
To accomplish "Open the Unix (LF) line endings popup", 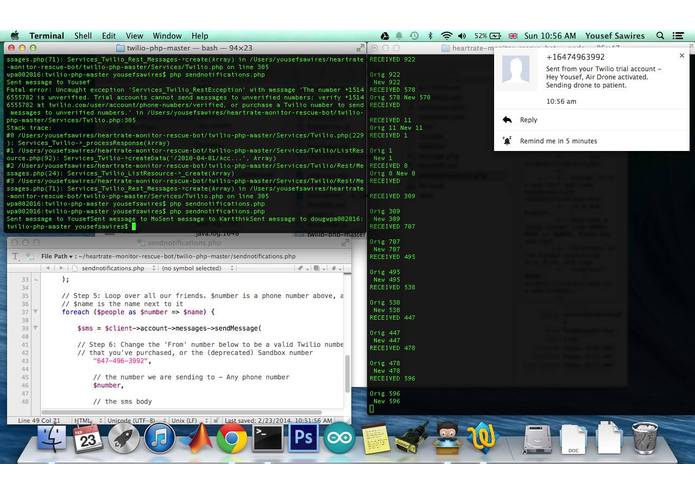I will pos(189,420).
